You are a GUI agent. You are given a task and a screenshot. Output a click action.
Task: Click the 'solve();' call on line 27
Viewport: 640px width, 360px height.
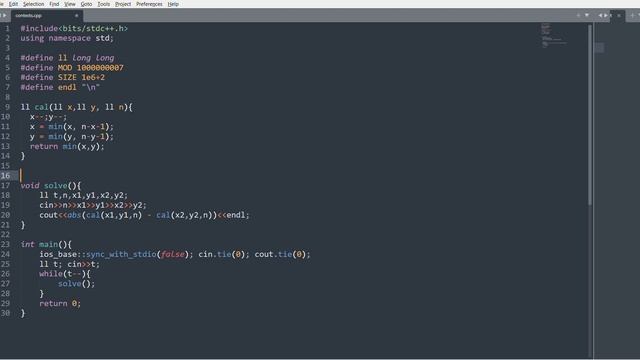[76, 284]
